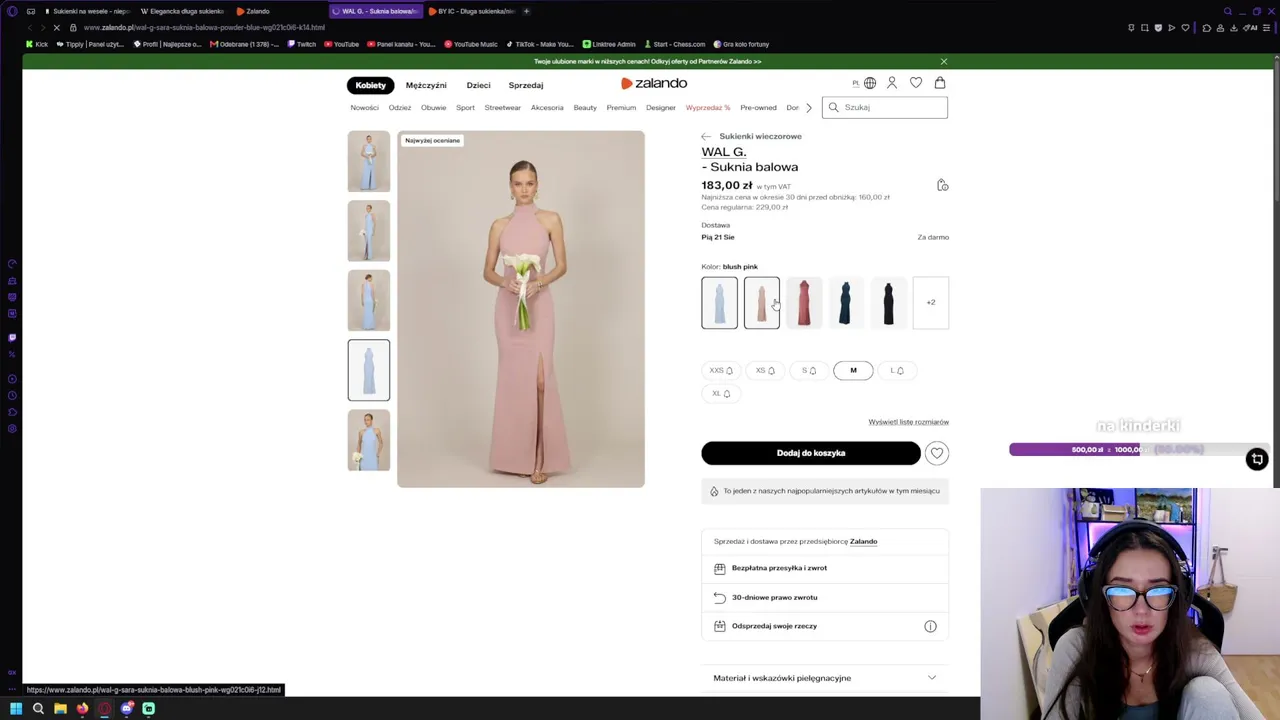Open Firefox from taskbar

(x=82, y=709)
